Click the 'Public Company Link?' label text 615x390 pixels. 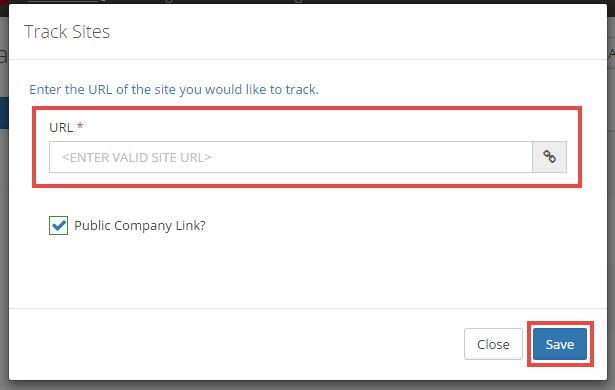coord(140,226)
